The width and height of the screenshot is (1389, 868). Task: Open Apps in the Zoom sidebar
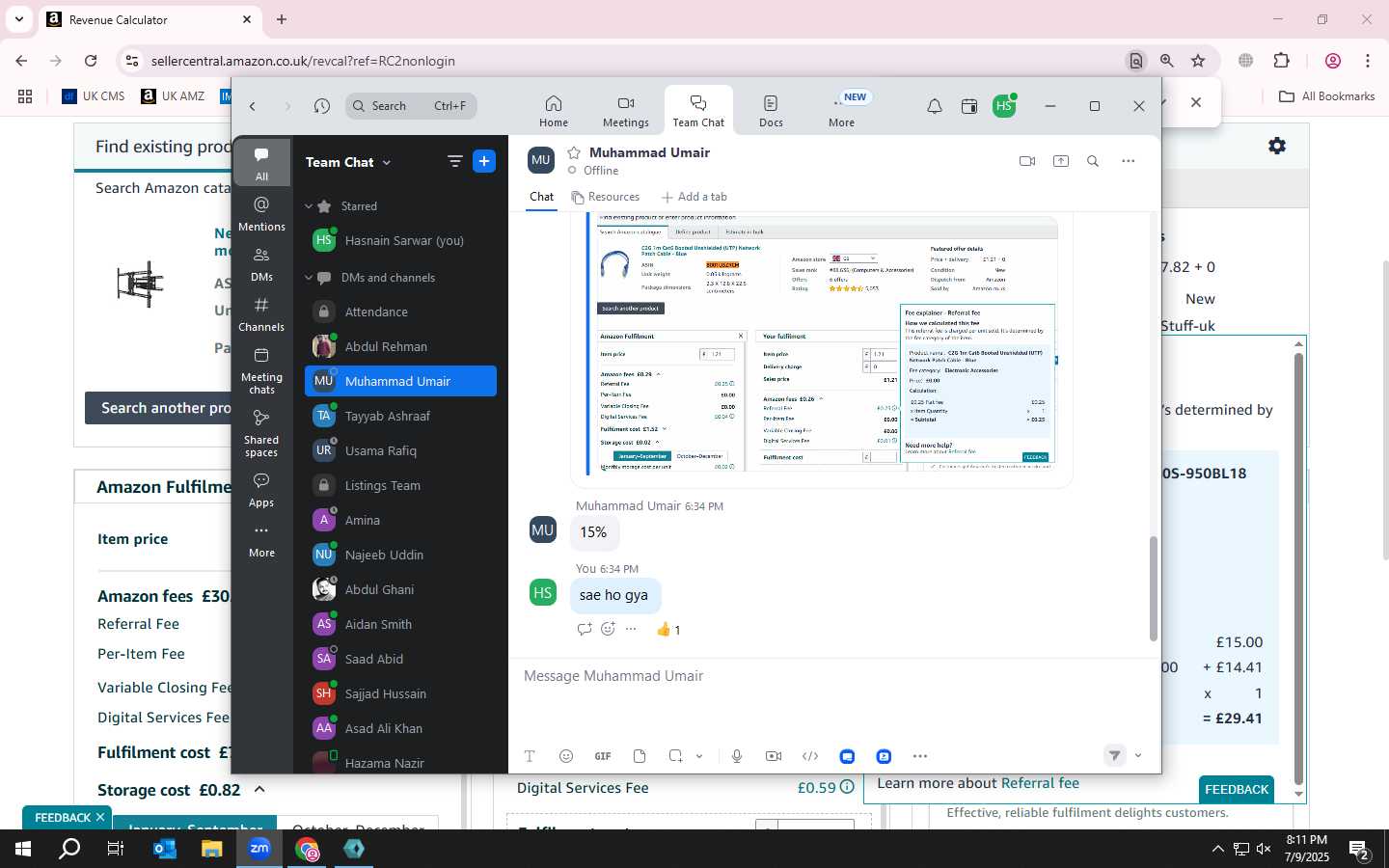point(261,489)
